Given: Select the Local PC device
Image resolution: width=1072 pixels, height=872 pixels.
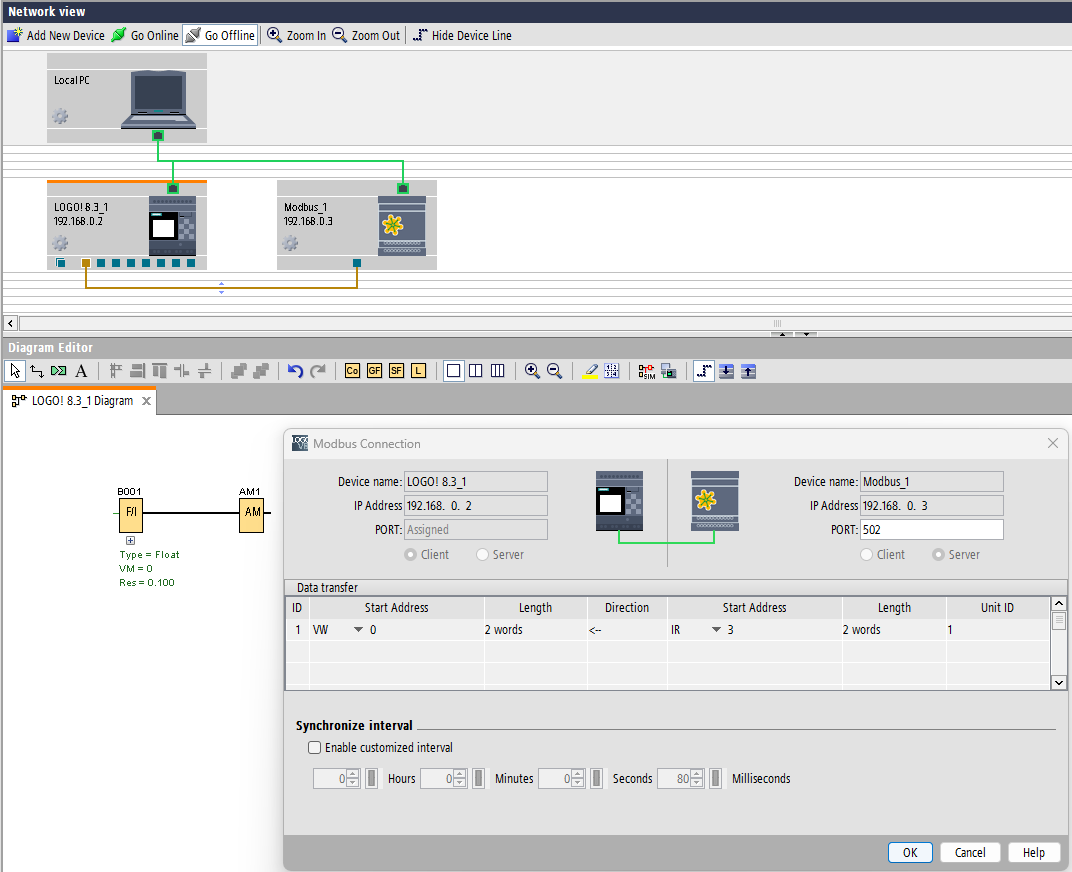Looking at the screenshot, I should point(127,98).
